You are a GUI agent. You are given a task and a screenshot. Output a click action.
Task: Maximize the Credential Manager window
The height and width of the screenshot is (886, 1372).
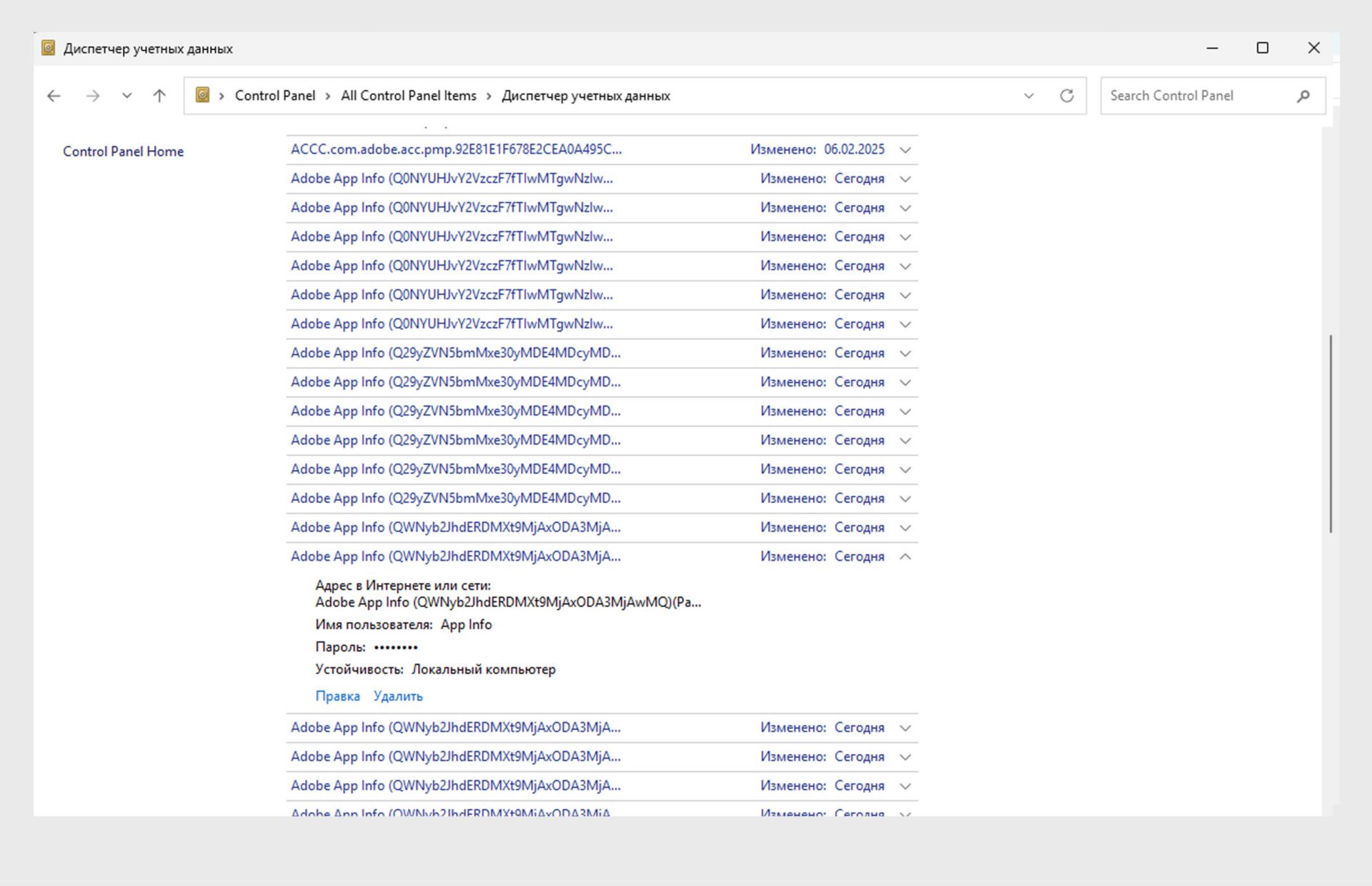tap(1262, 48)
